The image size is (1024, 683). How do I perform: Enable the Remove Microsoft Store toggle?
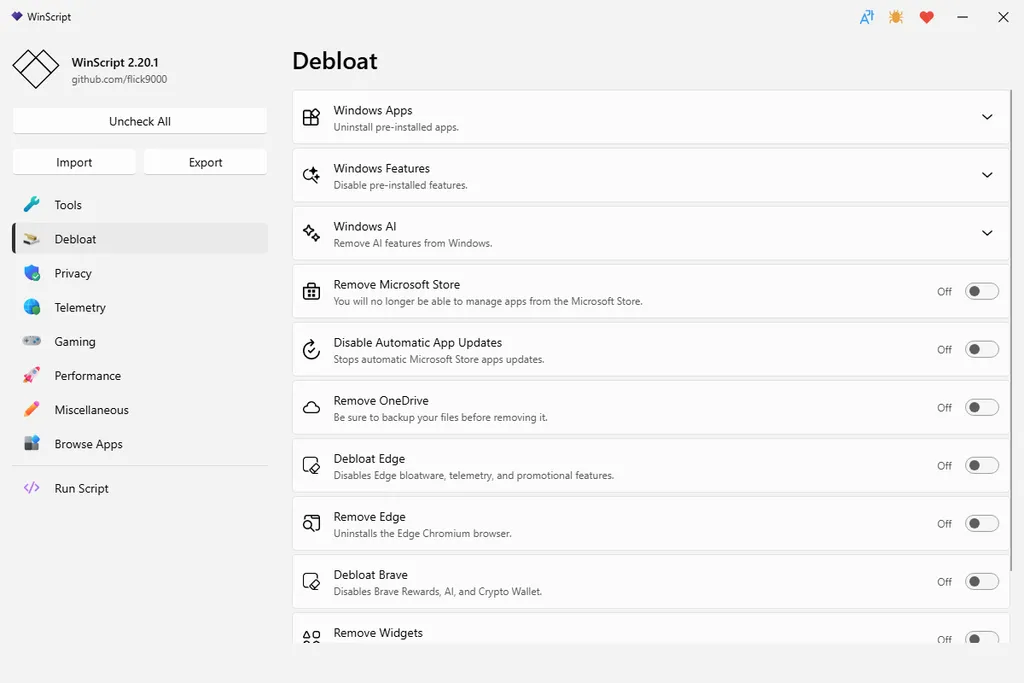[x=982, y=291]
